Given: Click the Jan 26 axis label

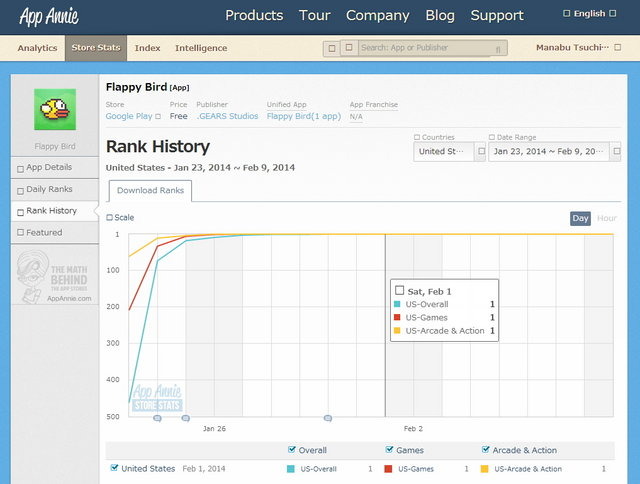Looking at the screenshot, I should pyautogui.click(x=214, y=428).
